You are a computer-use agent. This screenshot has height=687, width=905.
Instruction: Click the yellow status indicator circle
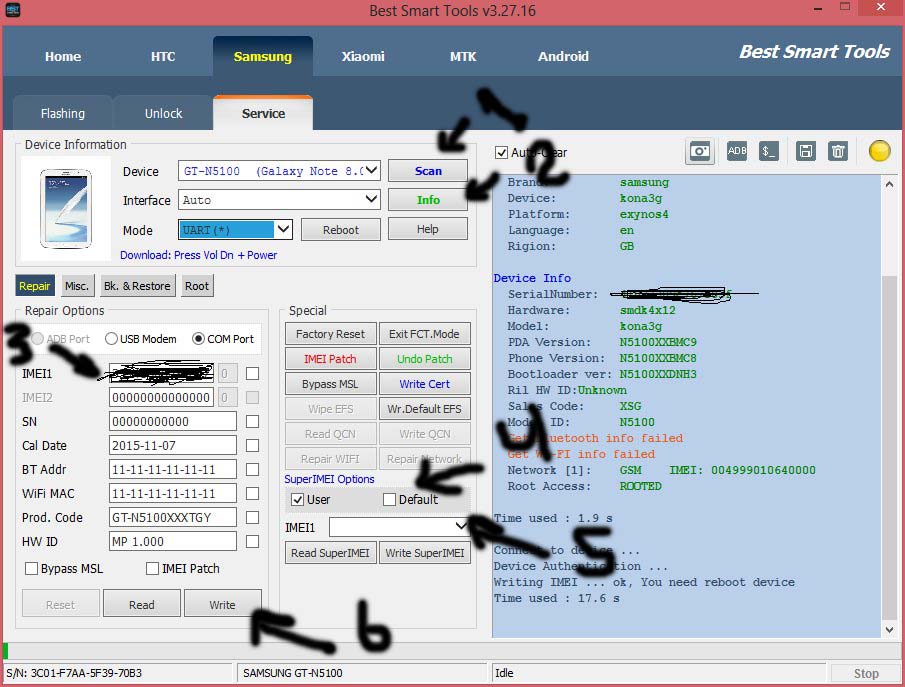tap(880, 151)
